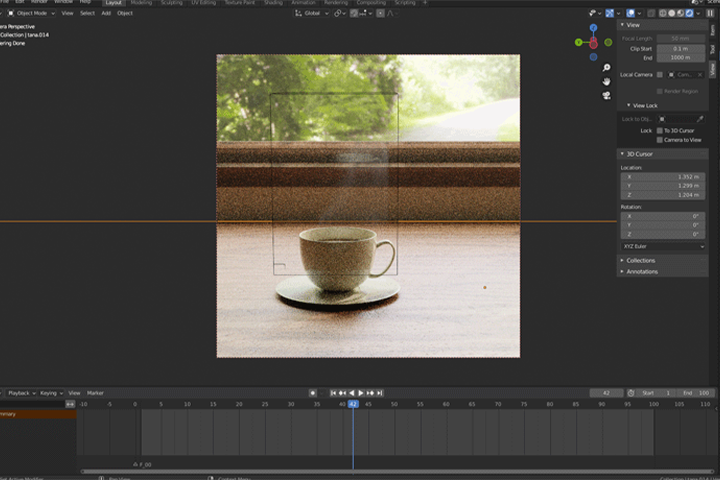Screen dimensions: 720x480
Task: Toggle show gizmo icon in header
Action: pyautogui.click(x=609, y=13)
